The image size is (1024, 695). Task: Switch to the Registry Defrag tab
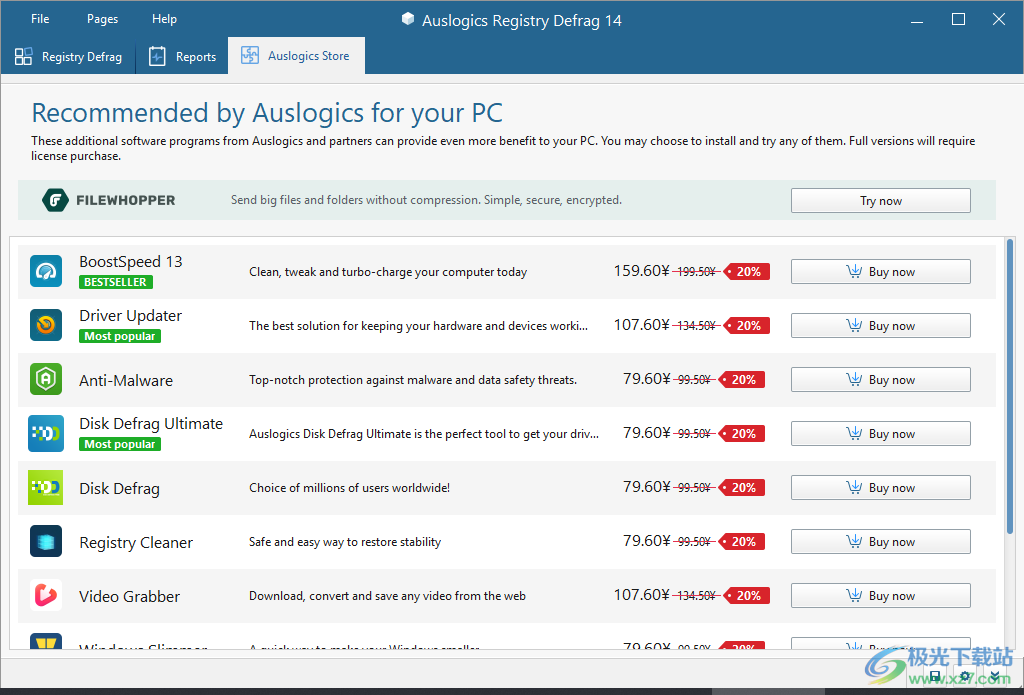pyautogui.click(x=68, y=57)
